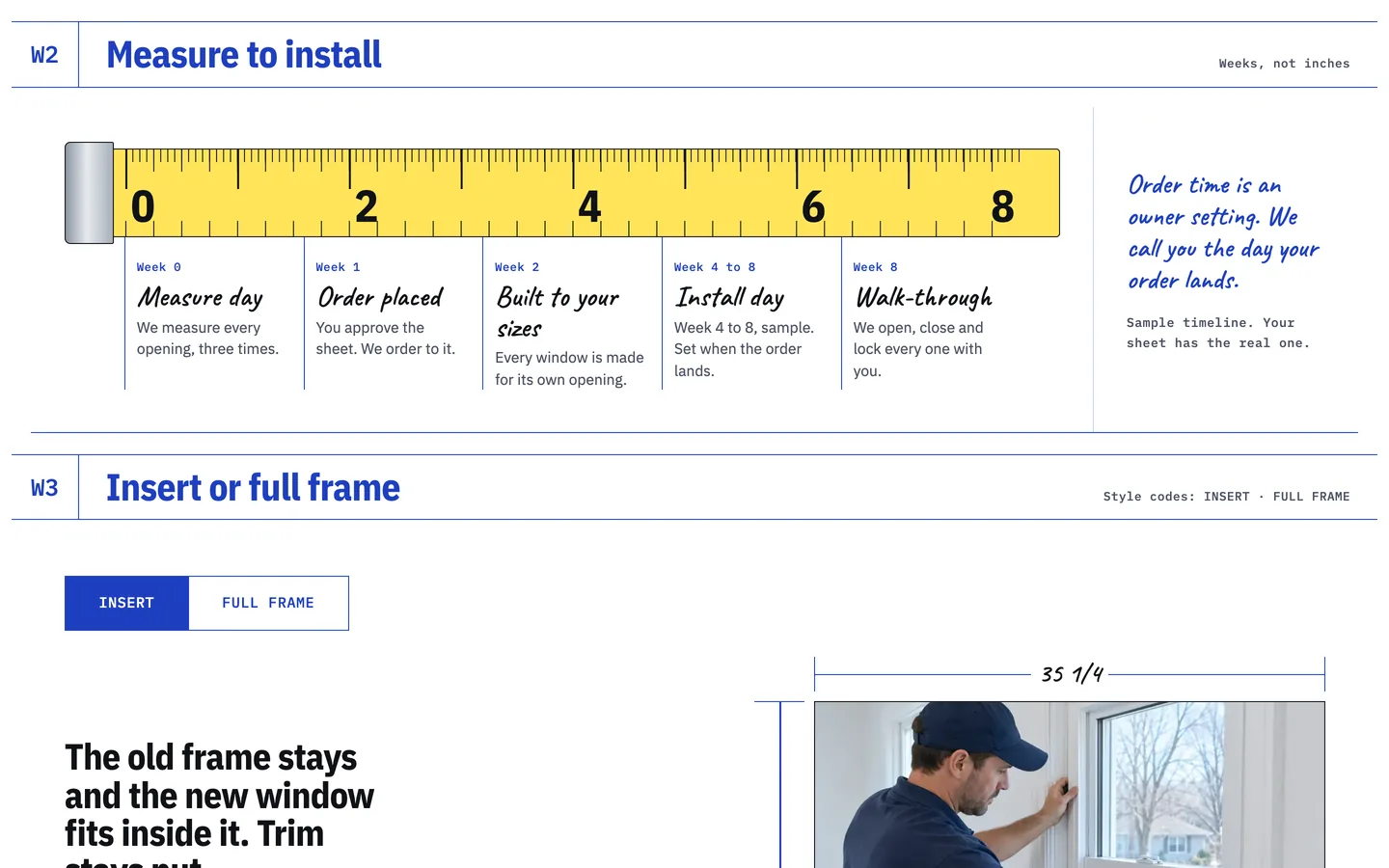Select the INSERT style tab
1389x868 pixels.
click(126, 603)
